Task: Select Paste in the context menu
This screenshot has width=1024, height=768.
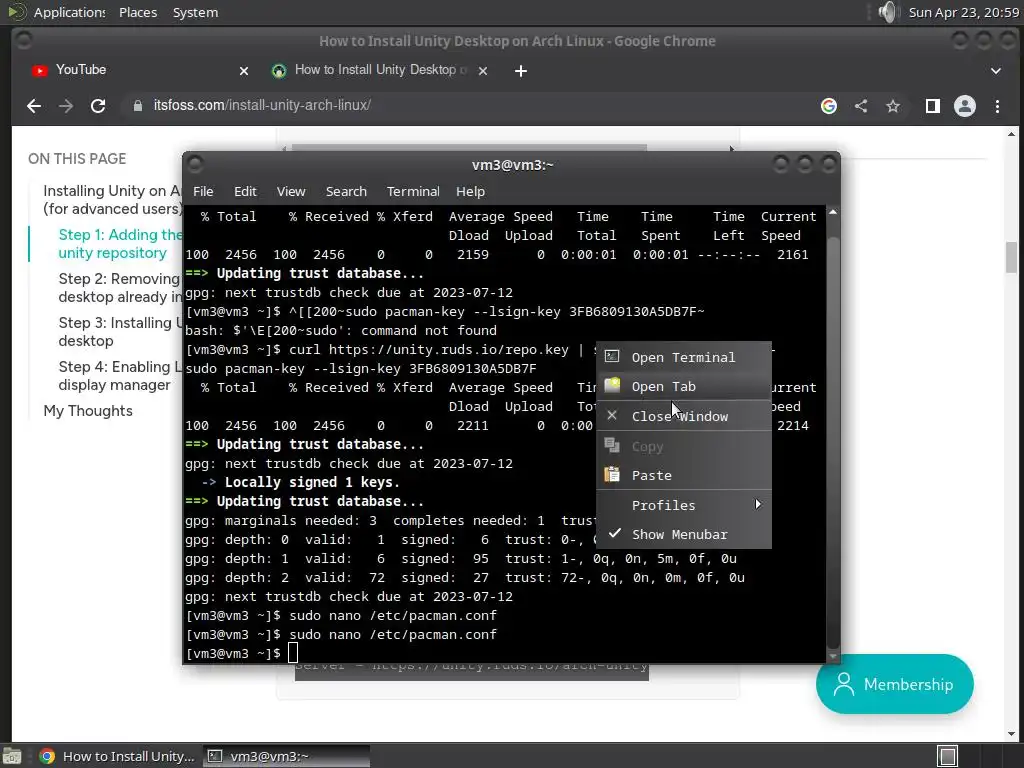Action: [x=684, y=475]
